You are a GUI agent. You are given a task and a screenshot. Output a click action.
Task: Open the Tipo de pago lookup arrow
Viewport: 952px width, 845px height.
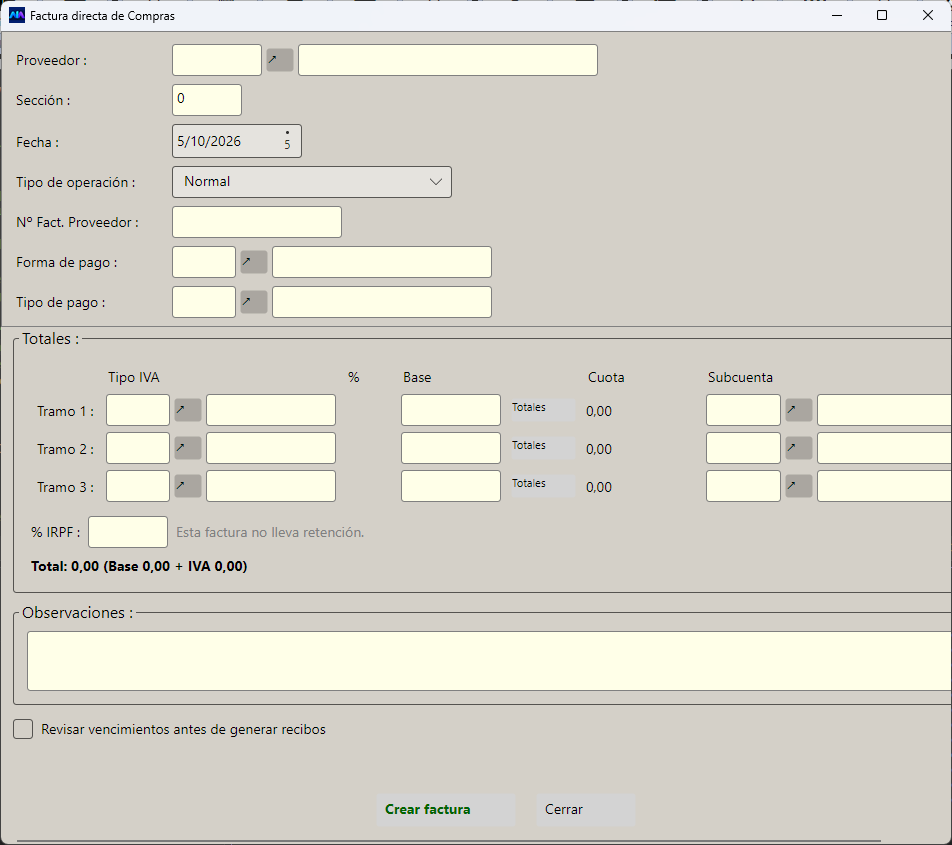click(x=254, y=302)
